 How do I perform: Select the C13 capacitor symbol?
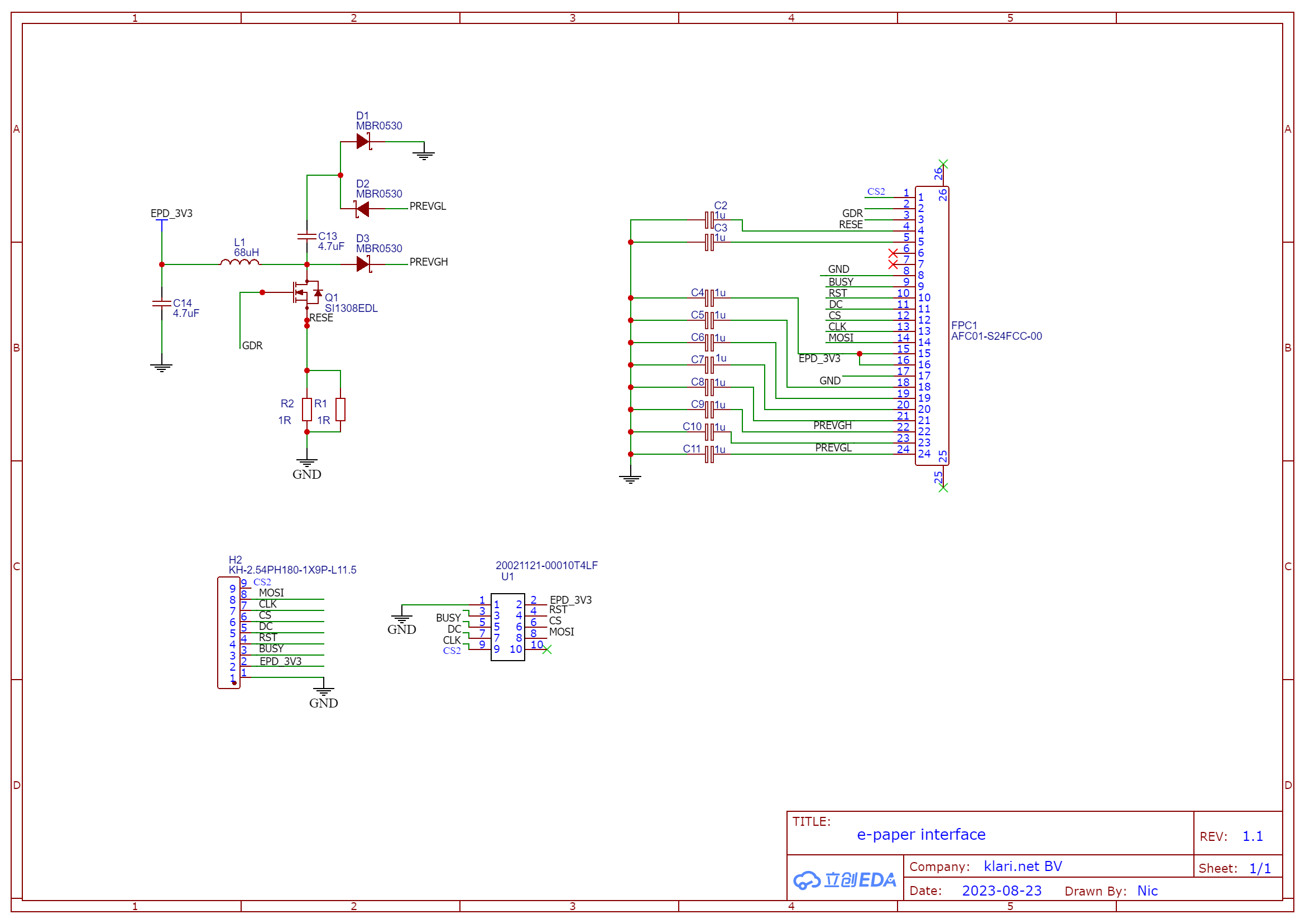pos(307,236)
